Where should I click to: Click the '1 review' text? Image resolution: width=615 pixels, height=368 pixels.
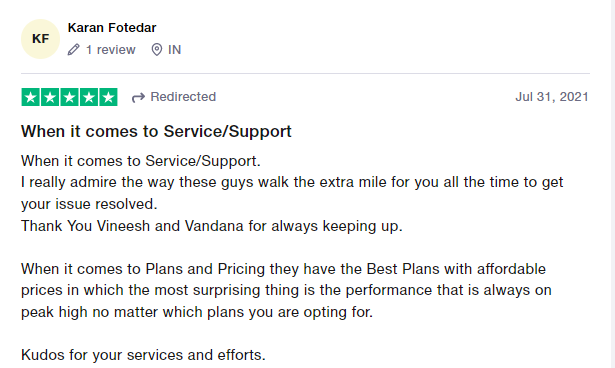pos(111,50)
